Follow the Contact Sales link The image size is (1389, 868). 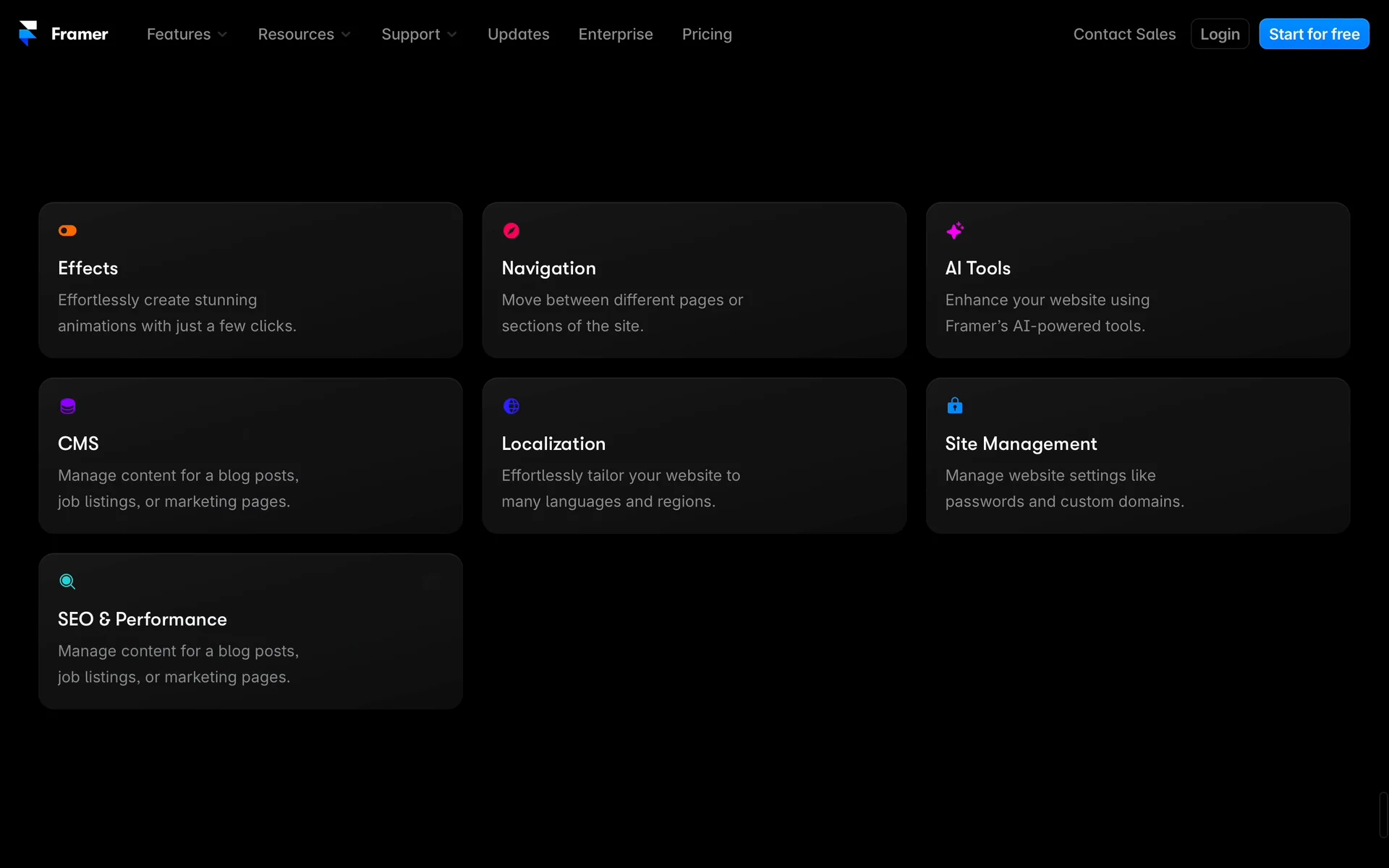click(x=1124, y=34)
